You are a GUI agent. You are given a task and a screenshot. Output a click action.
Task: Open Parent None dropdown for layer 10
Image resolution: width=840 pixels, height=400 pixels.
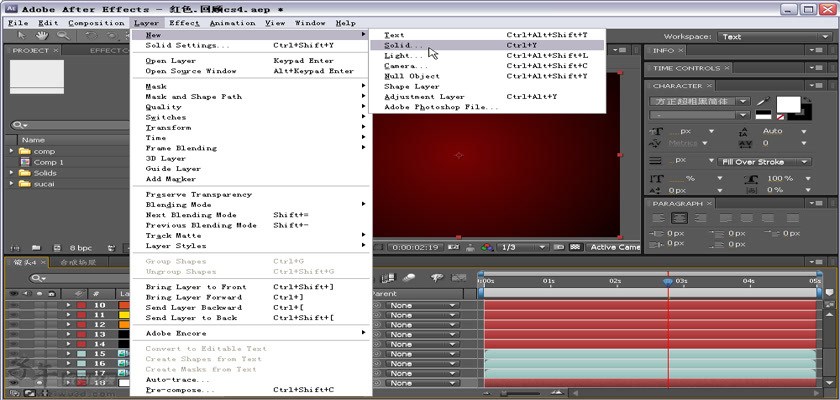[423, 306]
